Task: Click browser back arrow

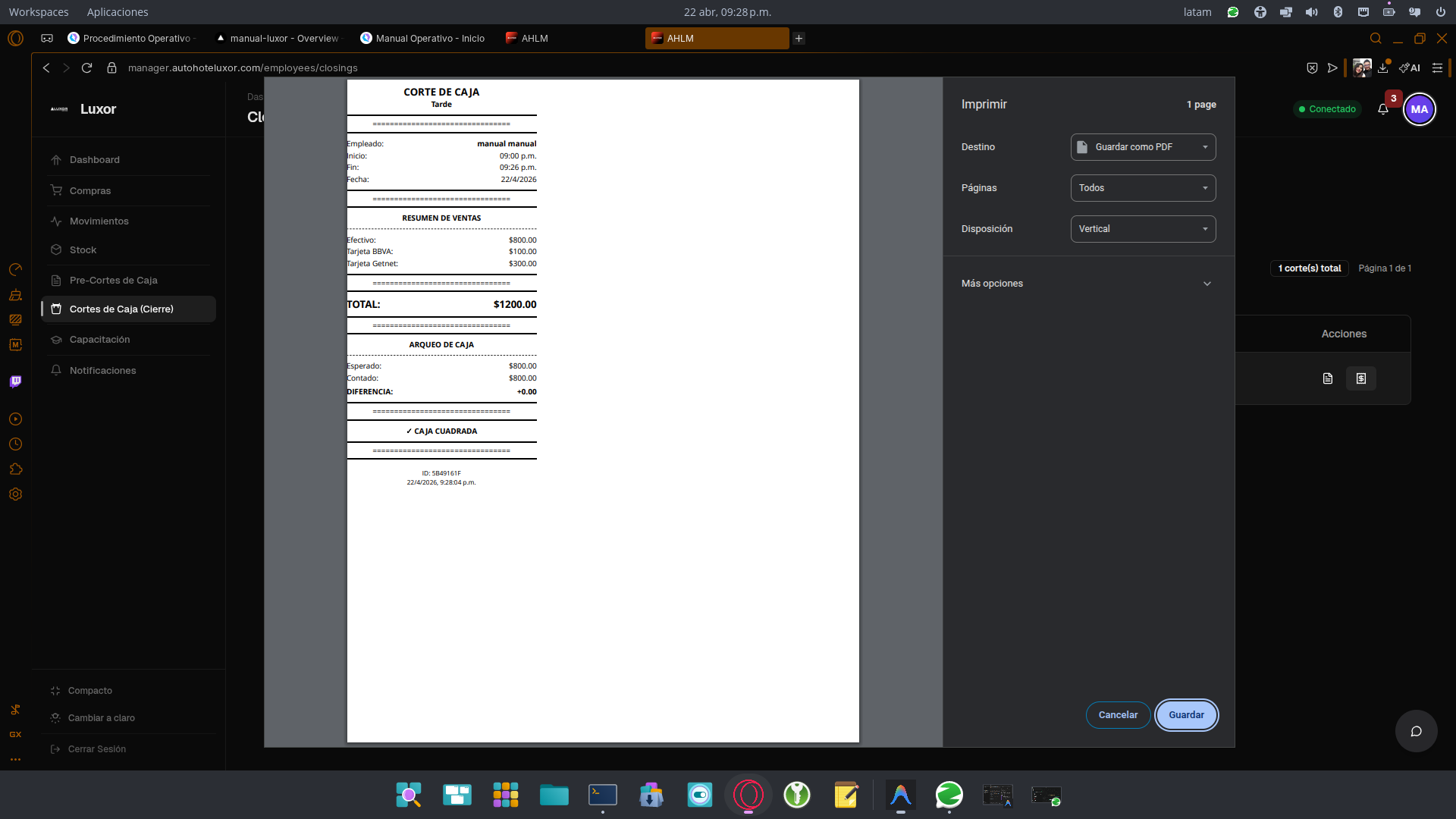Action: [x=46, y=68]
